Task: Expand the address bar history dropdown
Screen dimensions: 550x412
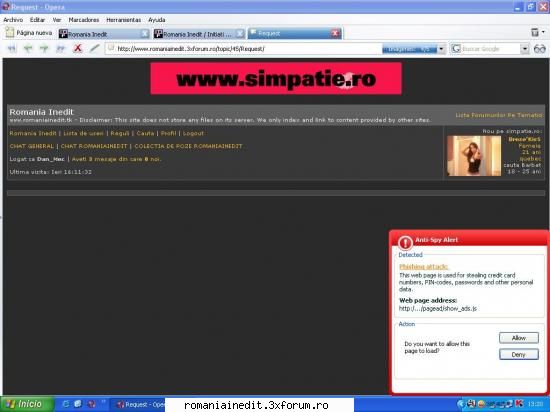Action: [x=441, y=49]
